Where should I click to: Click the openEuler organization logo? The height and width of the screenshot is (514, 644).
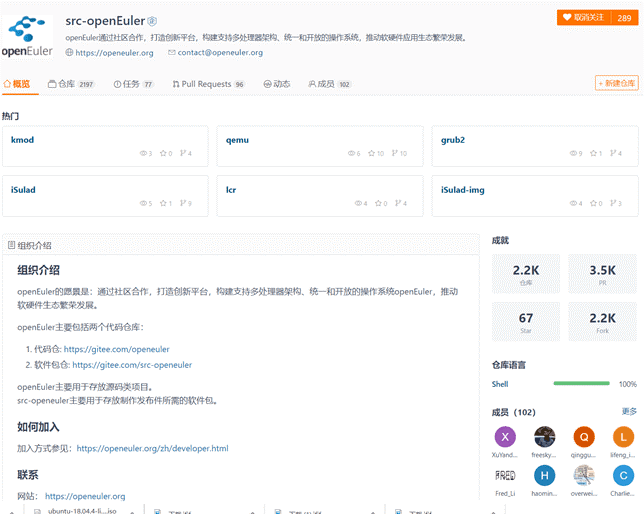(x=30, y=33)
